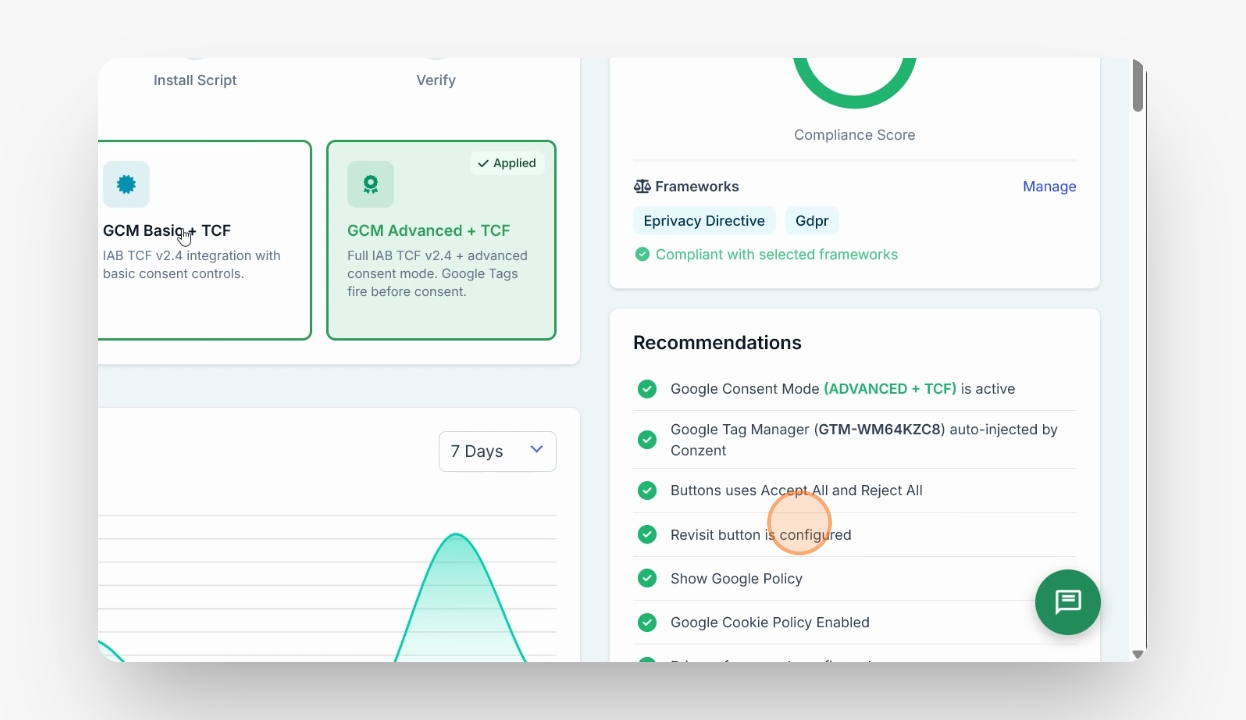Click the Gdpr framework tag

(x=812, y=221)
